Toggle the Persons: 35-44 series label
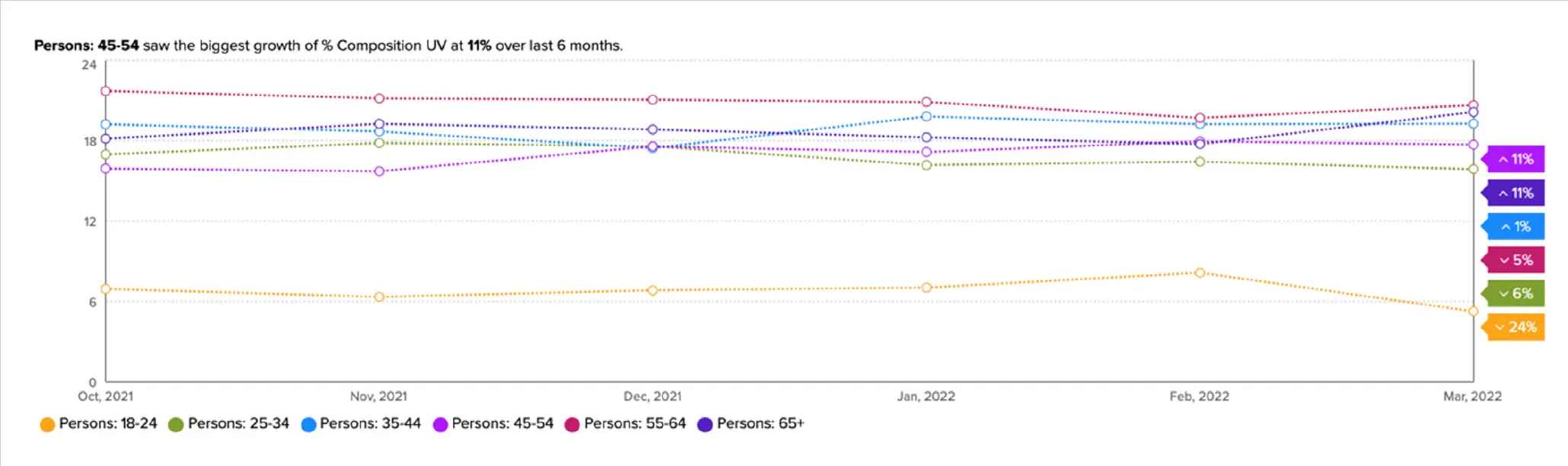The height and width of the screenshot is (466, 1568). [x=370, y=423]
